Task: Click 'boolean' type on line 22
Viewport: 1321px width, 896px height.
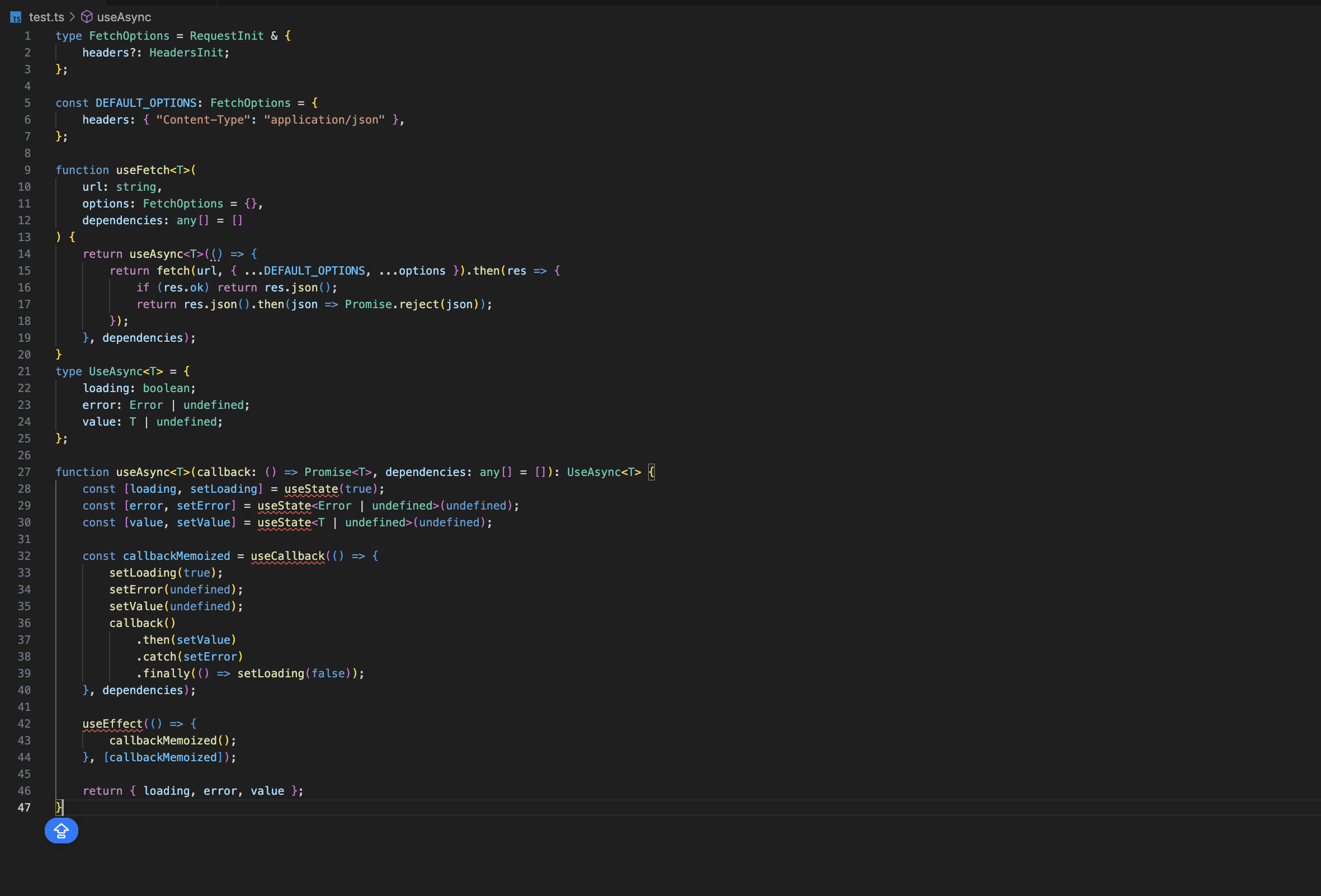Action: click(x=167, y=388)
